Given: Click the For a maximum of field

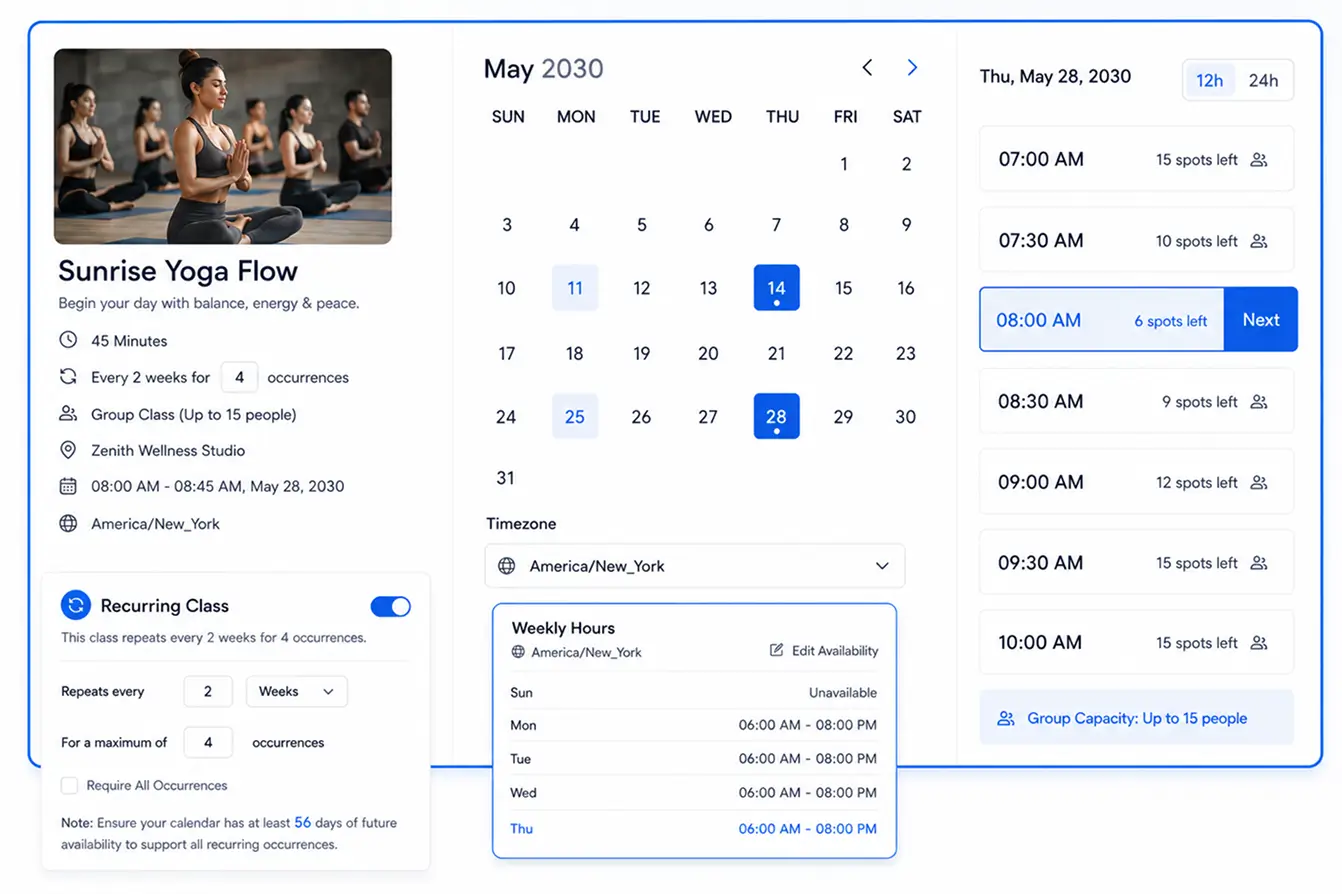Looking at the screenshot, I should pos(208,743).
